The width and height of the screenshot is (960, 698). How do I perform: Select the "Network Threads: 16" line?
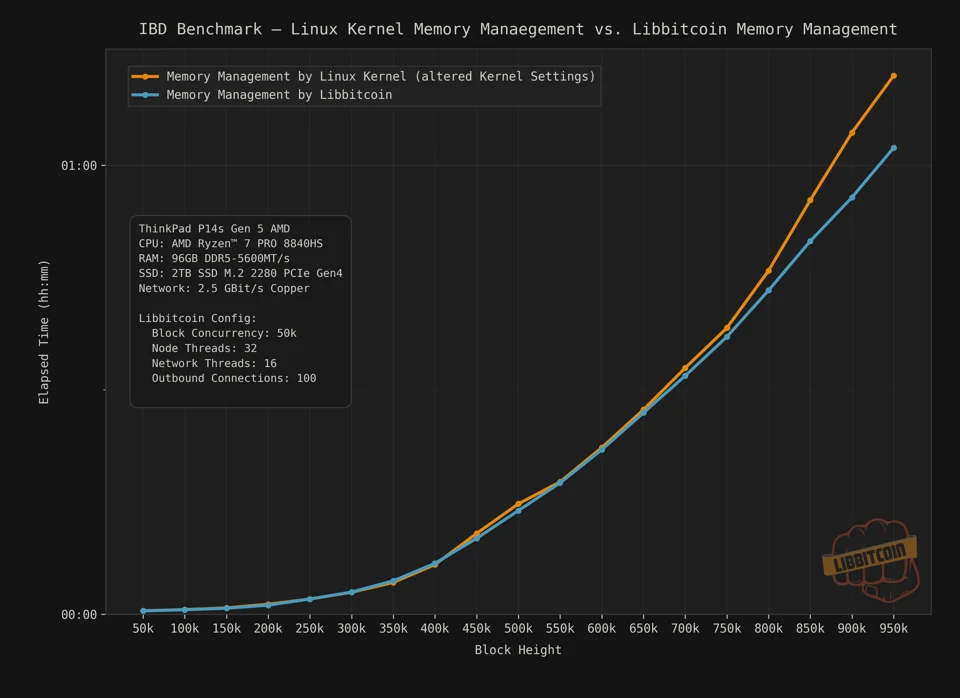tap(214, 363)
